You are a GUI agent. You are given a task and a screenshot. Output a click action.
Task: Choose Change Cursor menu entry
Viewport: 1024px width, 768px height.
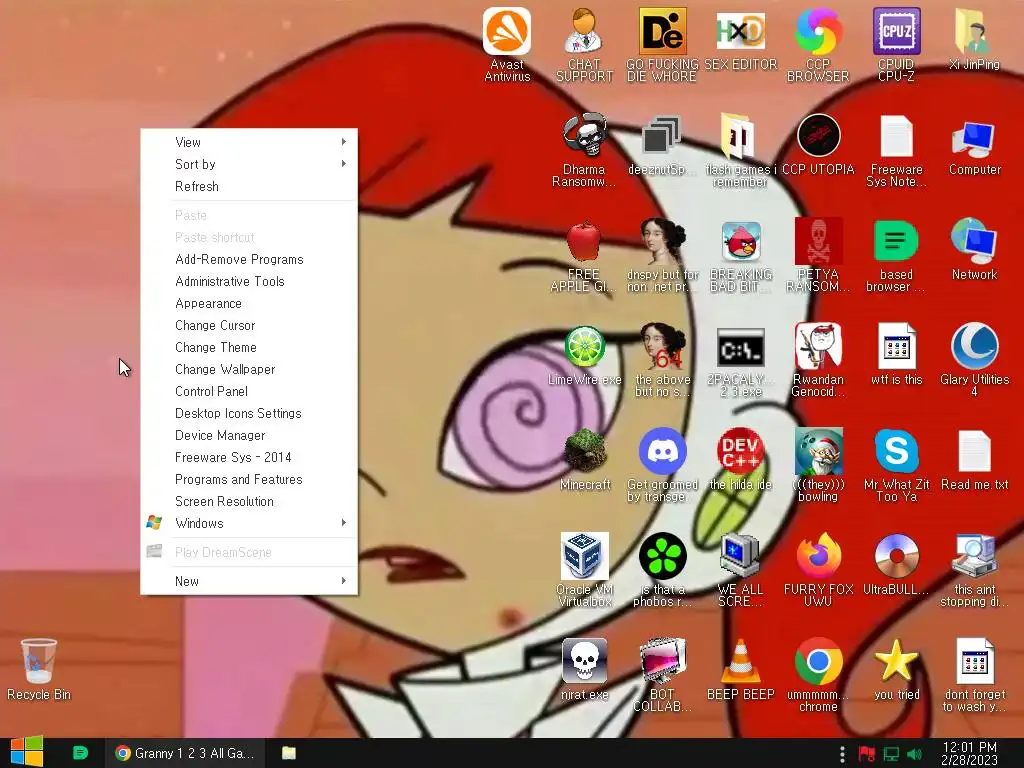tap(249, 325)
